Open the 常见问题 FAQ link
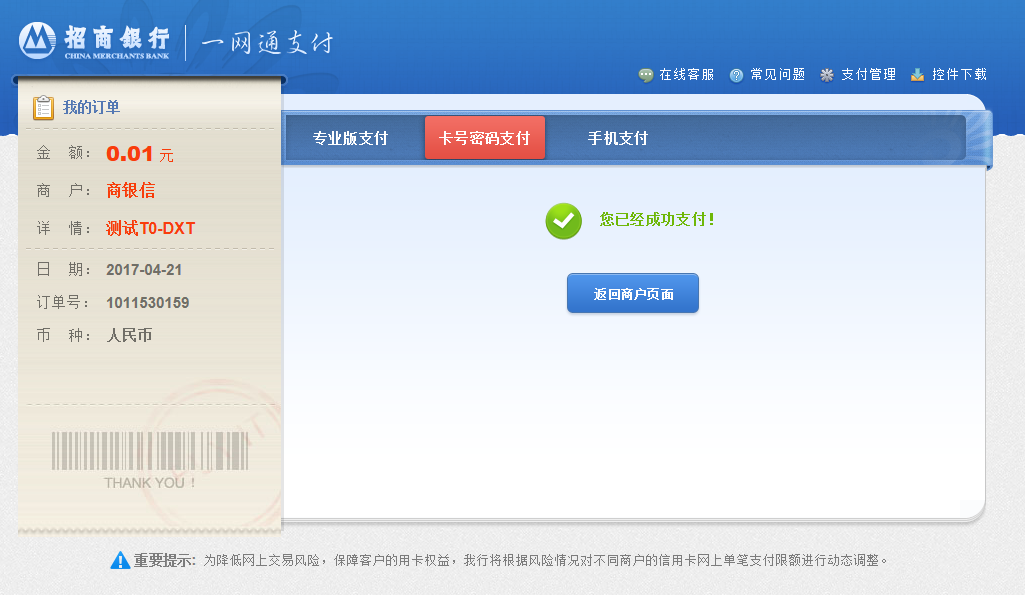The height and width of the screenshot is (595, 1025). click(x=777, y=75)
